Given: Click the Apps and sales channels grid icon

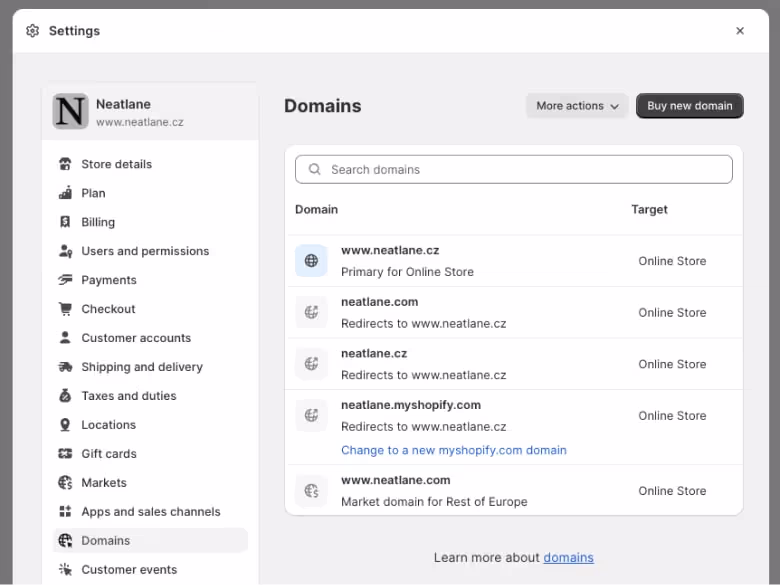Looking at the screenshot, I should [65, 511].
